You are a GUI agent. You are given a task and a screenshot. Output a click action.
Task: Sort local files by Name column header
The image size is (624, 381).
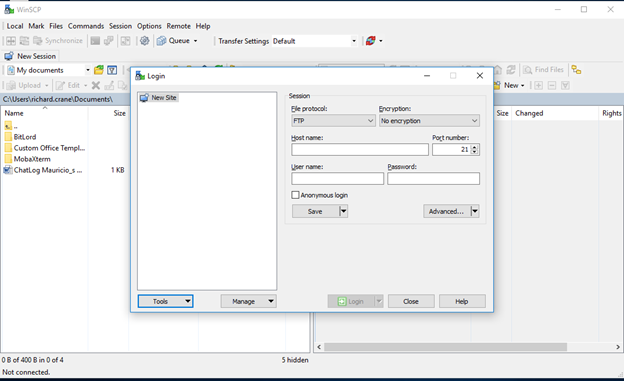pyautogui.click(x=44, y=113)
